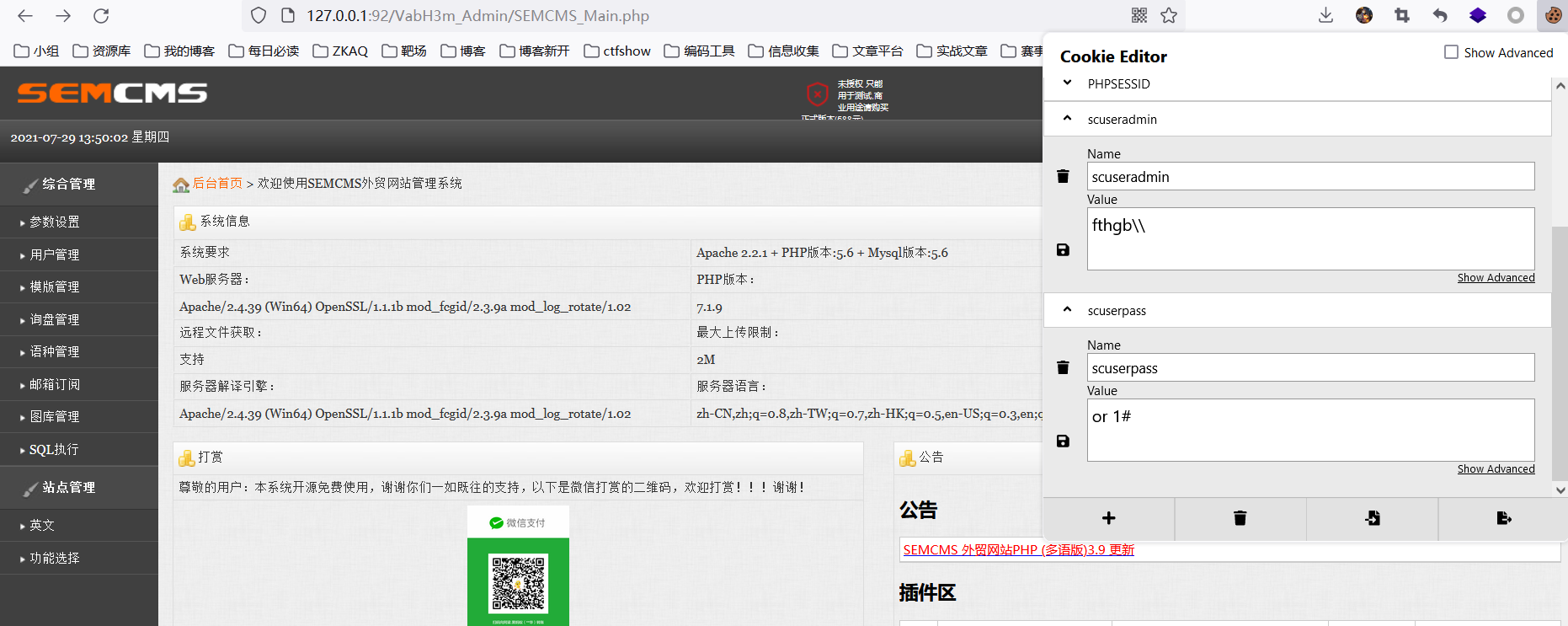Bookmark this page with star icon
This screenshot has width=1568, height=626.
click(x=1169, y=15)
